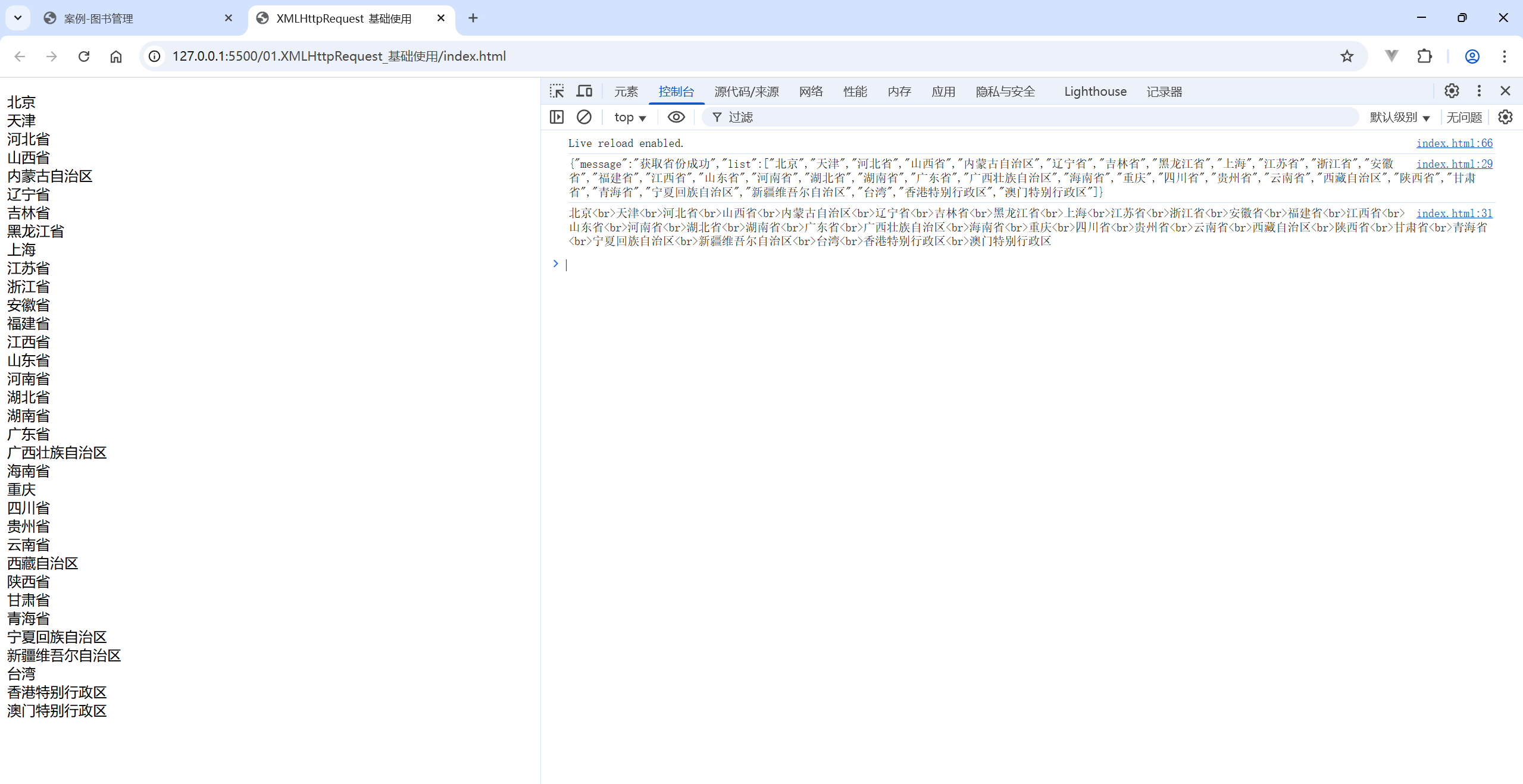Toggle the console sidebar panel icon
The width and height of the screenshot is (1523, 784).
click(556, 117)
